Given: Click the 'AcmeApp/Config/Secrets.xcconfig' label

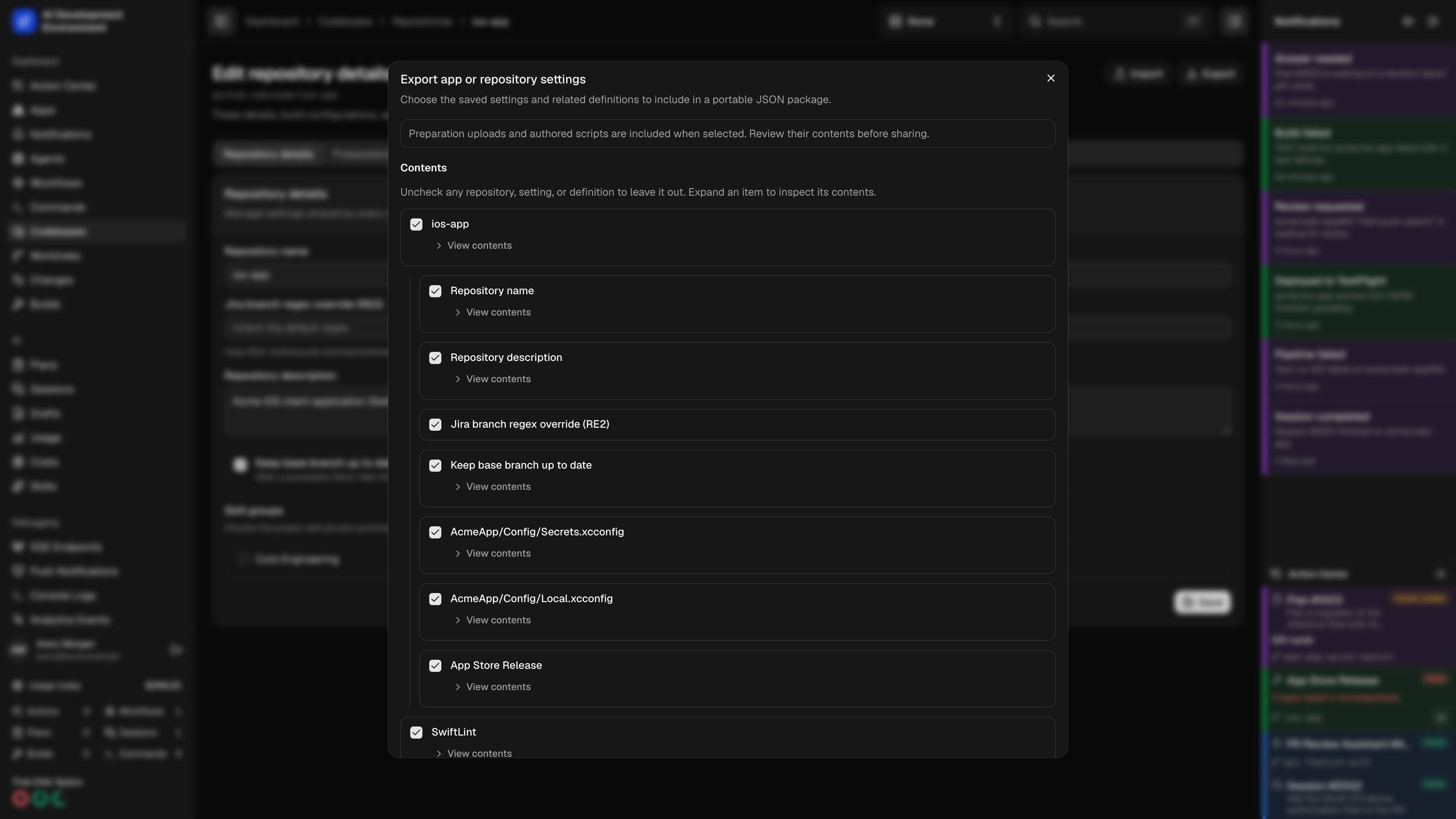Looking at the screenshot, I should point(537,532).
